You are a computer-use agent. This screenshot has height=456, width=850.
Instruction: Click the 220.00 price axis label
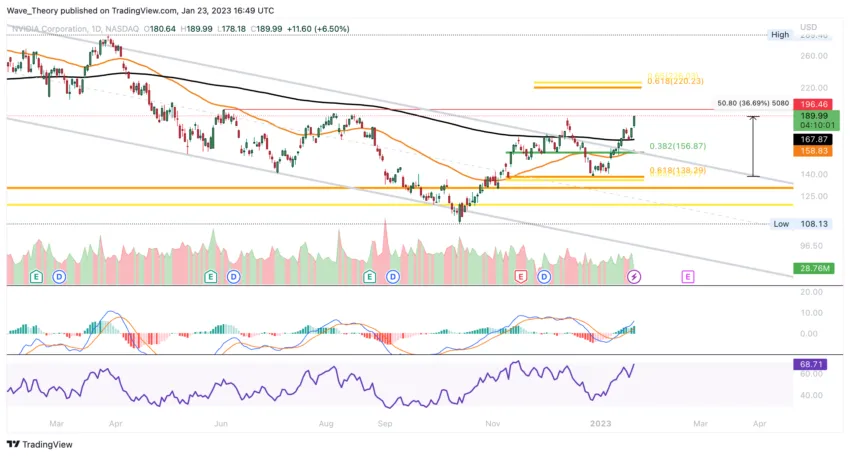[x=814, y=88]
